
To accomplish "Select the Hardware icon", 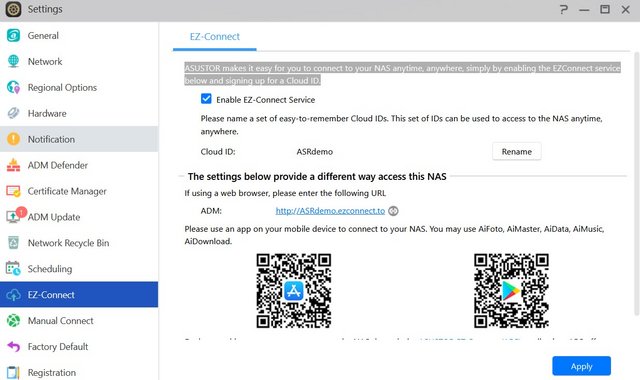I will [13, 113].
